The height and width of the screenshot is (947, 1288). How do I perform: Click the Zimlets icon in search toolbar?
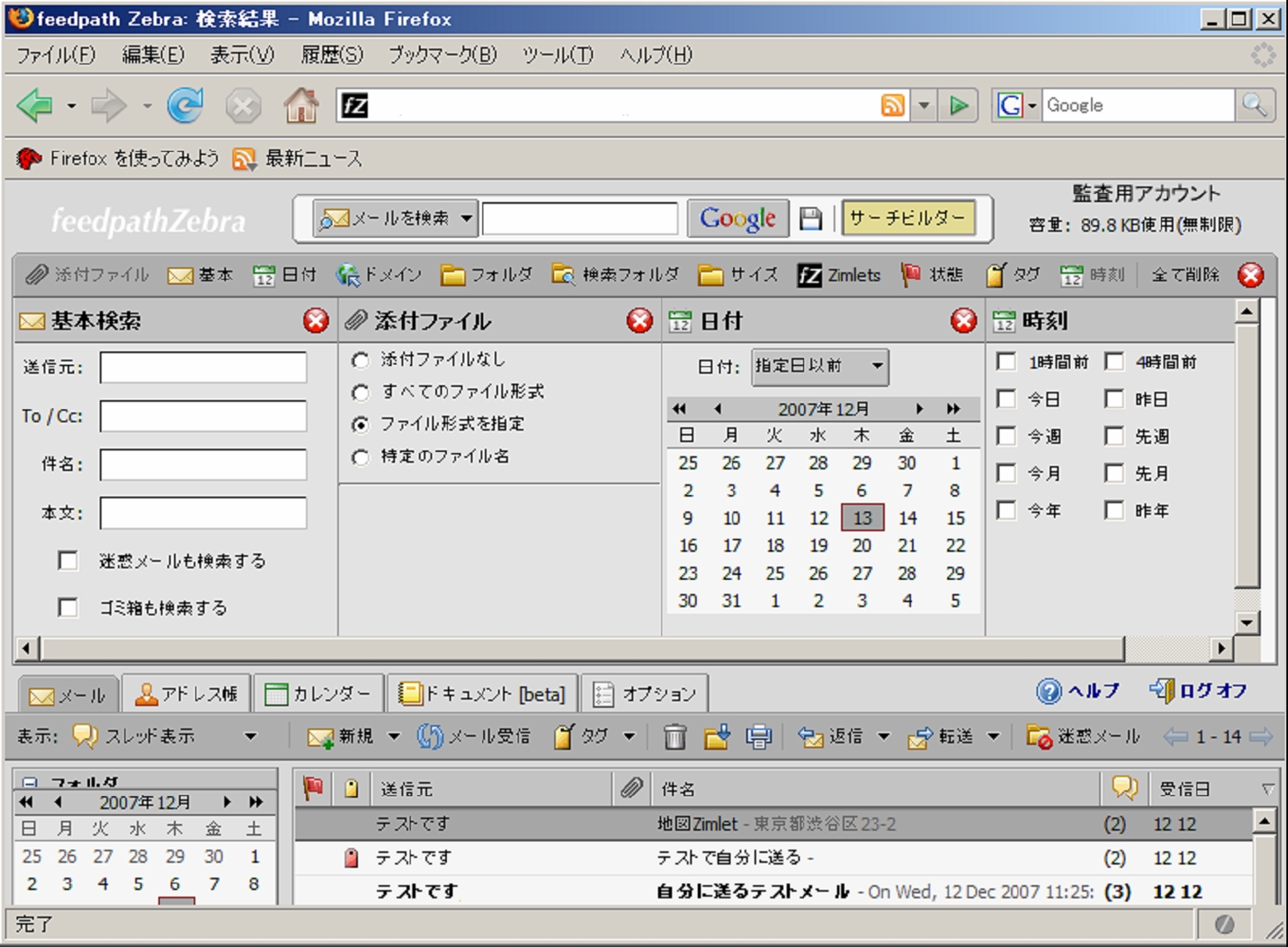(x=810, y=276)
